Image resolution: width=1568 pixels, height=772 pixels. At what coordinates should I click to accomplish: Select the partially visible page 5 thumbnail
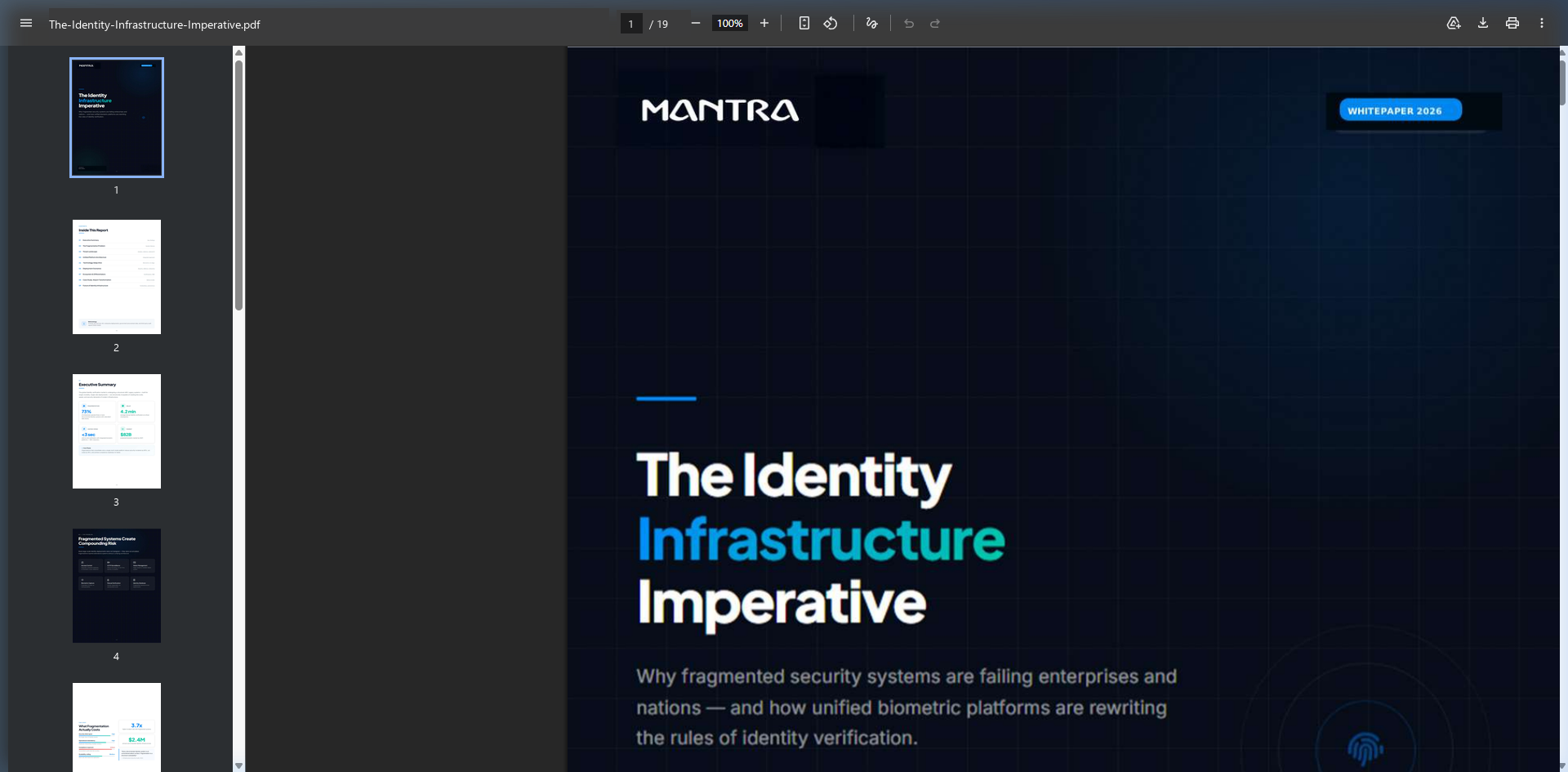click(x=117, y=727)
